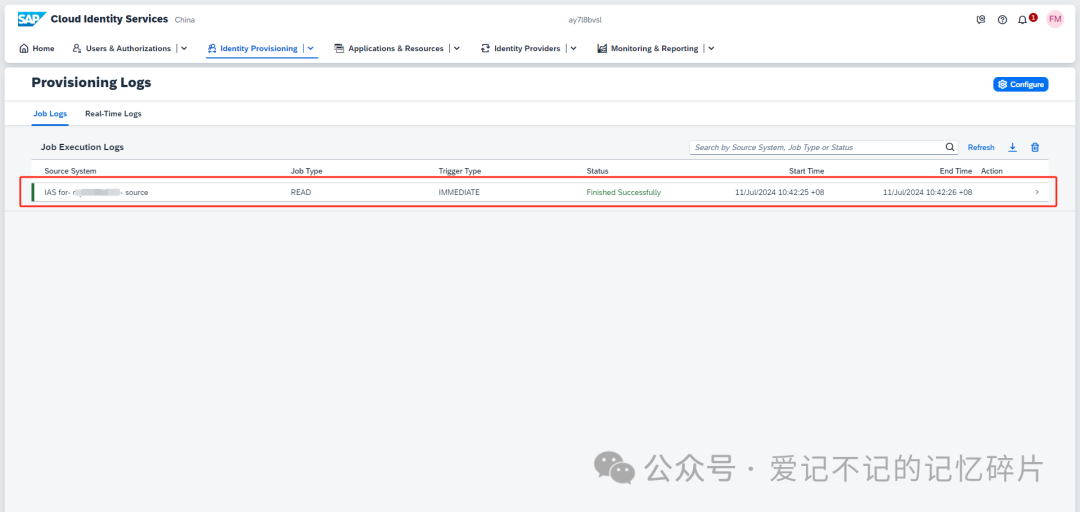This screenshot has width=1080, height=512.
Task: Switch to the Real-Time Logs tab
Action: [113, 114]
